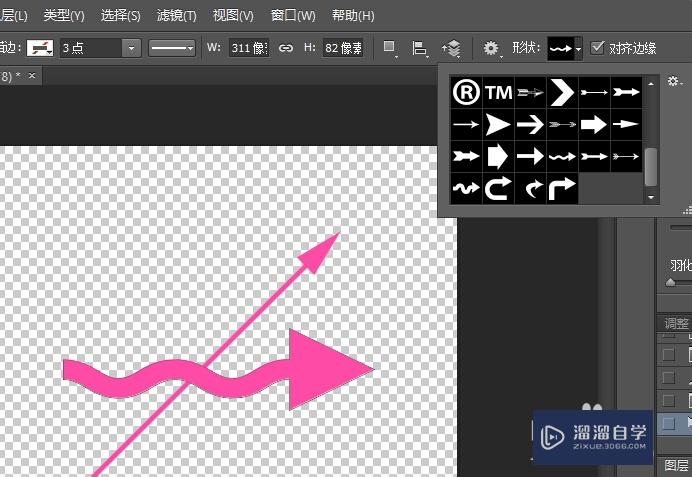
Task: Open the 视图(V) menu
Action: [x=233, y=16]
